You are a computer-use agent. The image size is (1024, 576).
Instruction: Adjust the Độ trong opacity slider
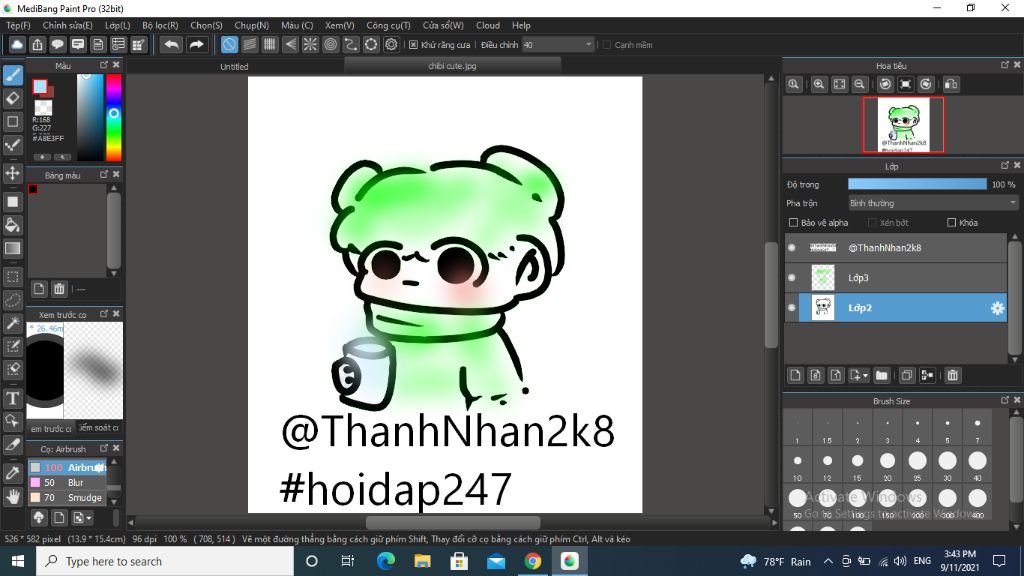[917, 185]
